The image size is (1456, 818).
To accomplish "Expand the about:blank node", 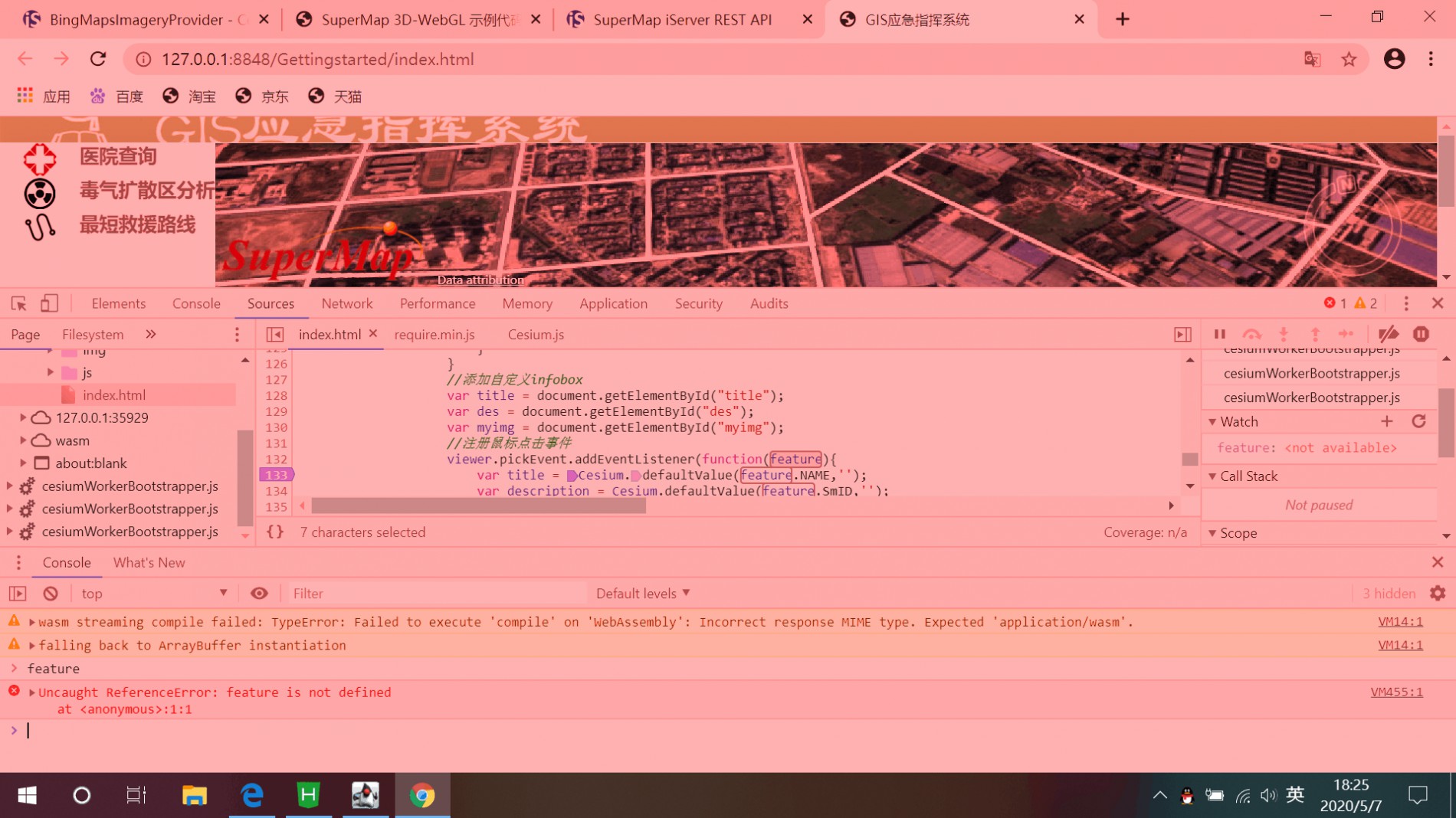I will 23,463.
